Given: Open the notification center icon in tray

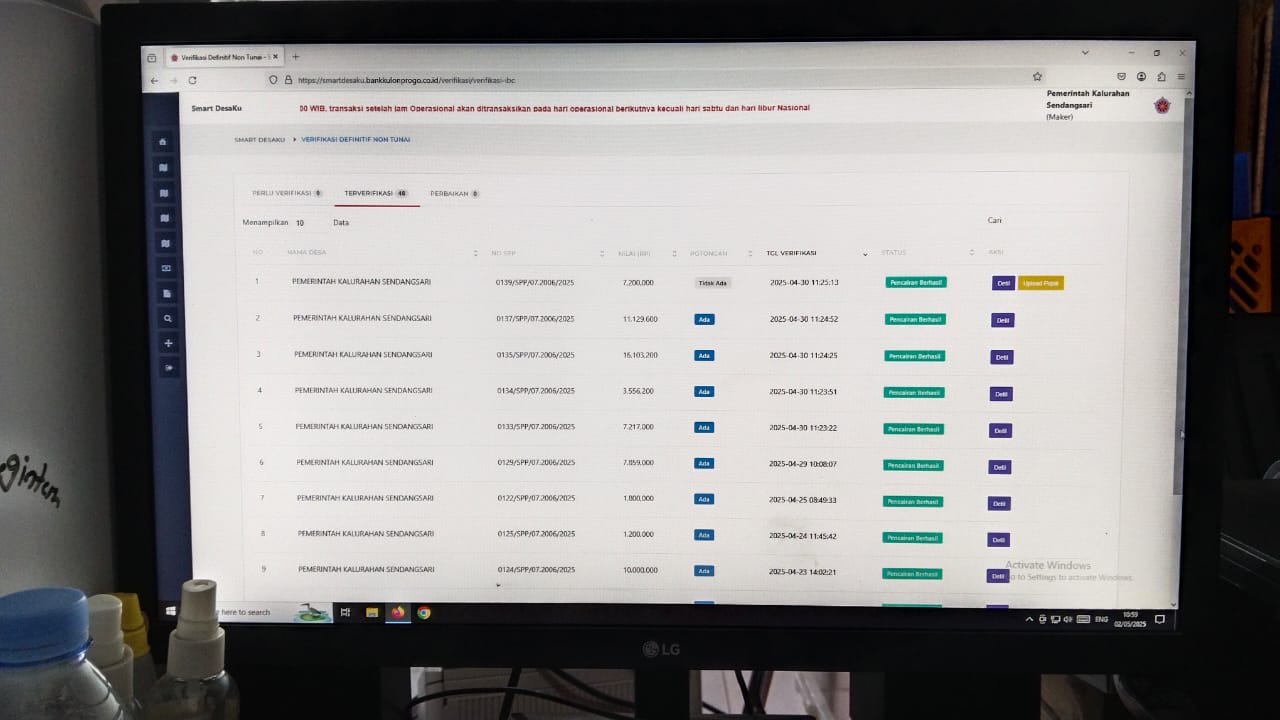Looking at the screenshot, I should (x=1160, y=619).
